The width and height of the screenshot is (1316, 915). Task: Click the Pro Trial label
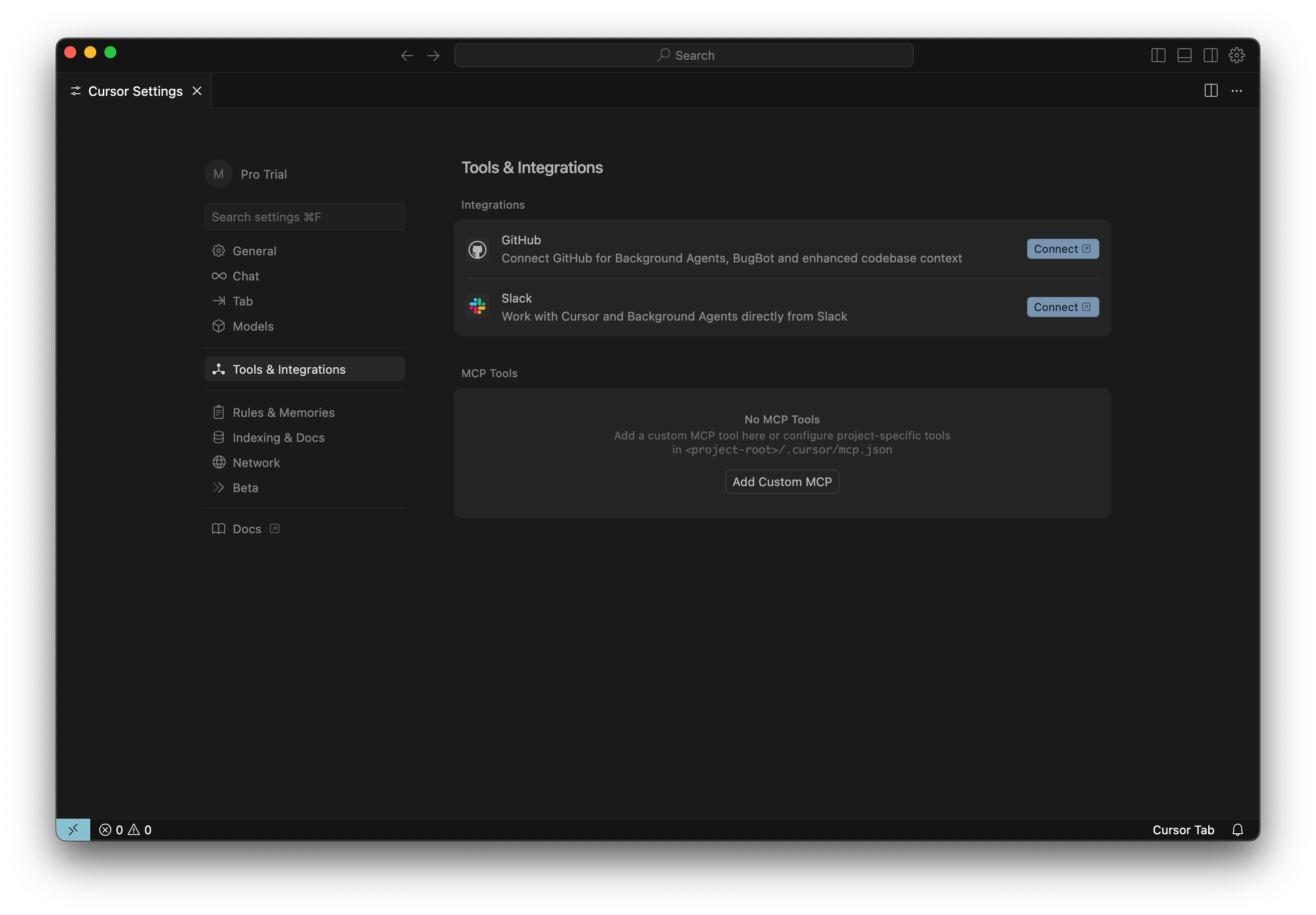pyautogui.click(x=264, y=174)
